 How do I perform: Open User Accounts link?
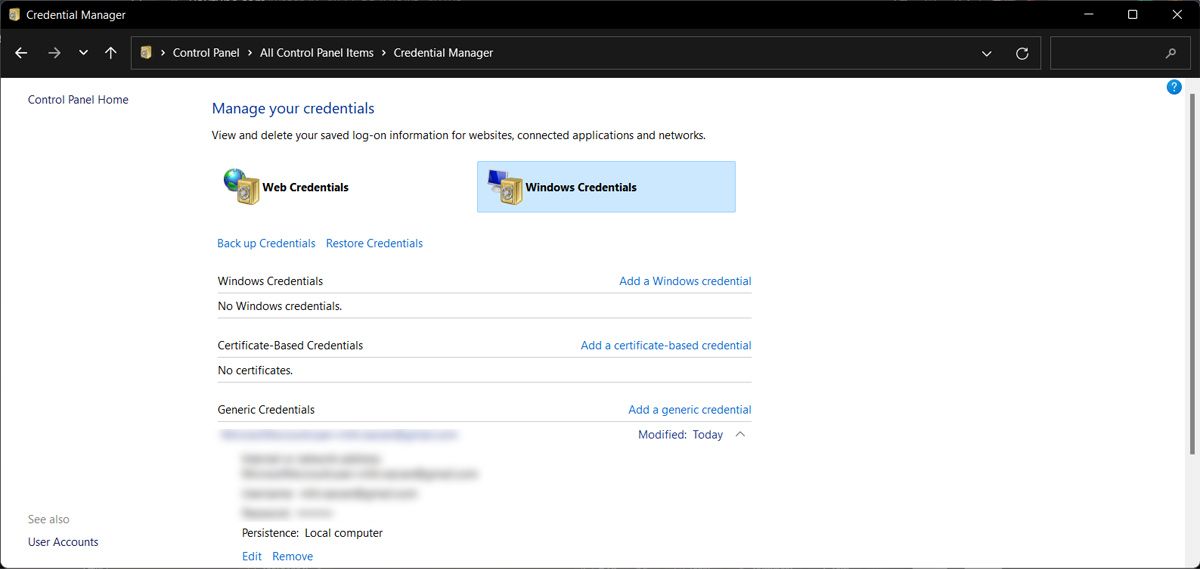click(63, 542)
